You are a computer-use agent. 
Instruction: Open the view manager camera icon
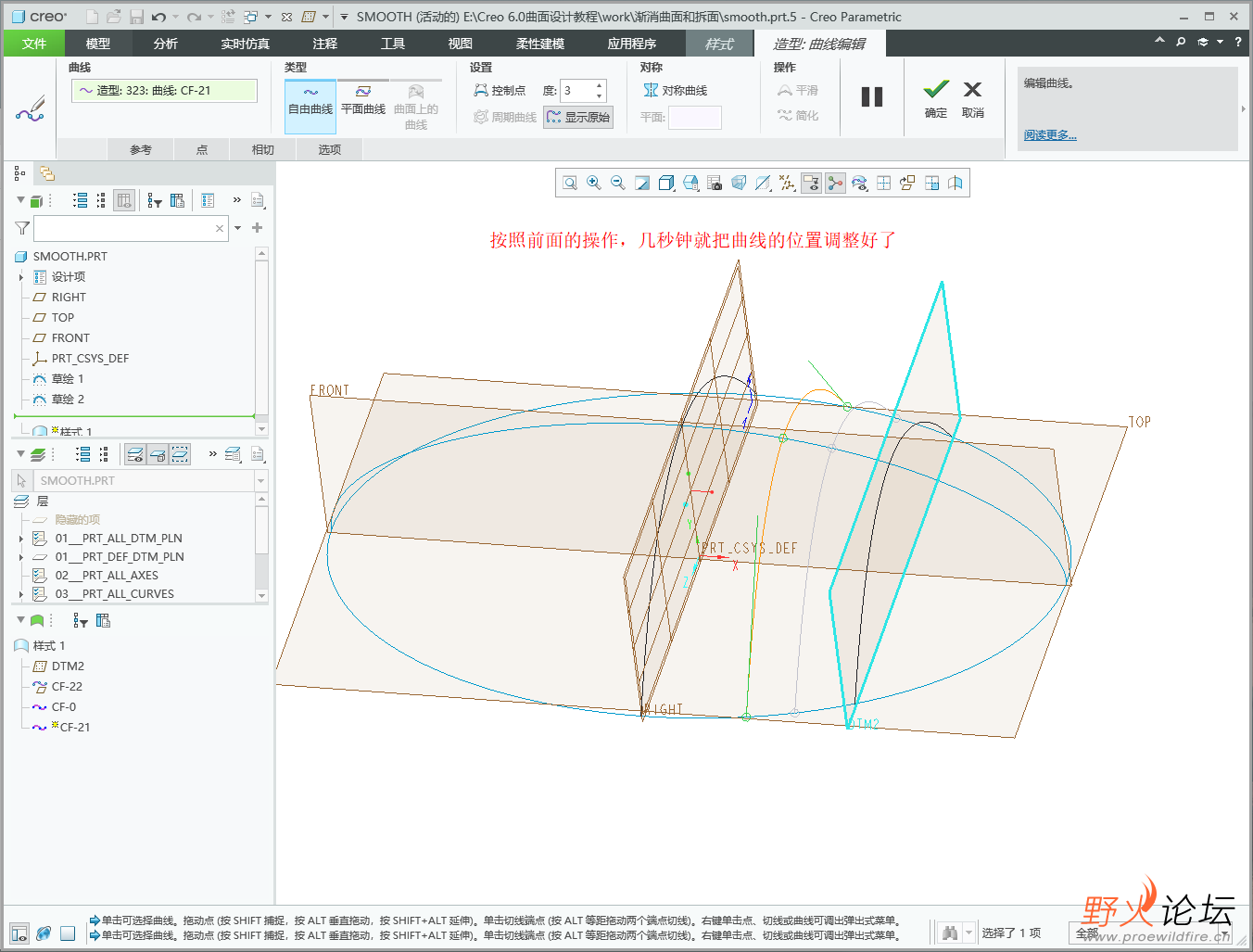715,183
